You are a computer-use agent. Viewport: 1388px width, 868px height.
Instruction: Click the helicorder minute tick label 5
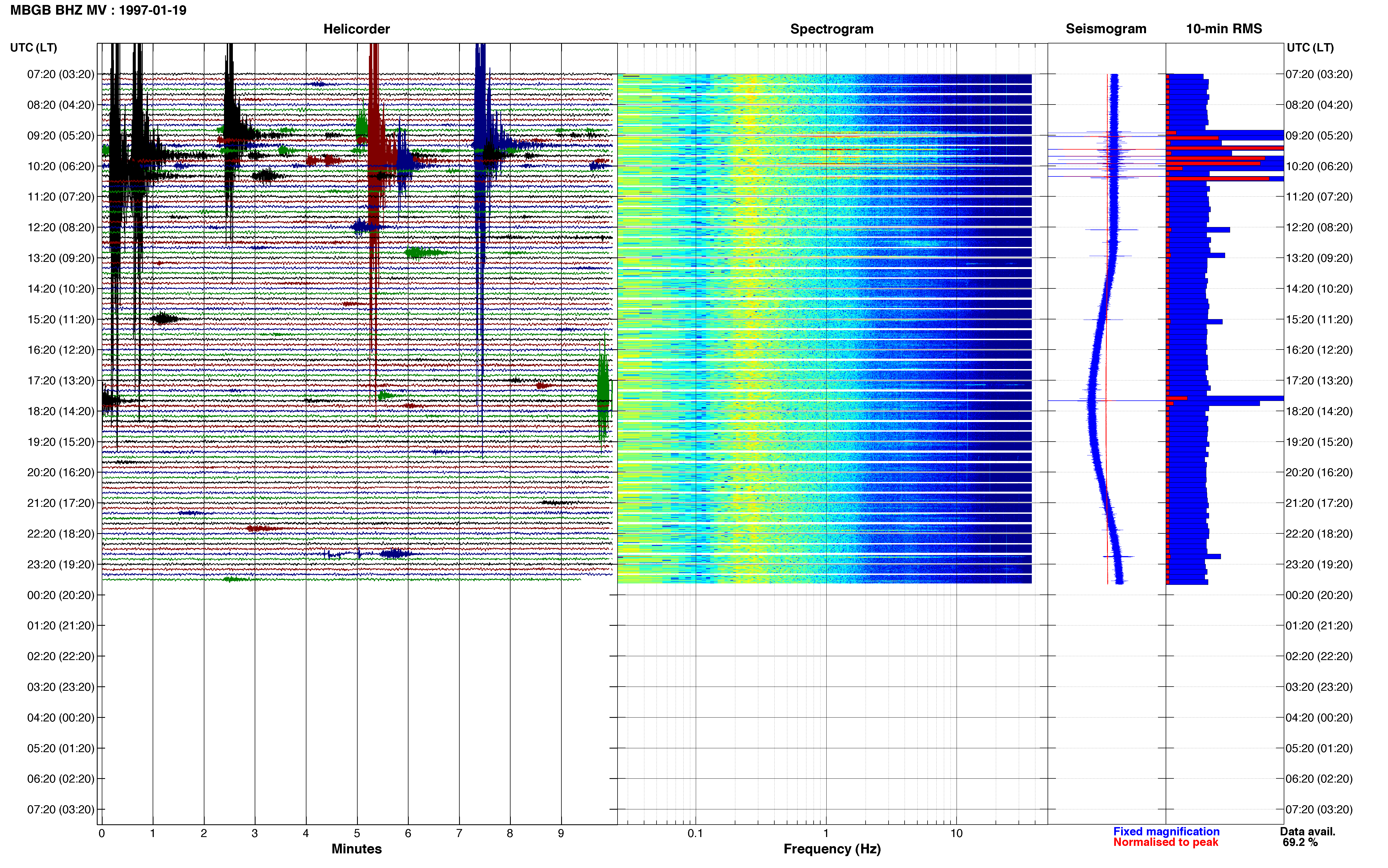click(356, 833)
